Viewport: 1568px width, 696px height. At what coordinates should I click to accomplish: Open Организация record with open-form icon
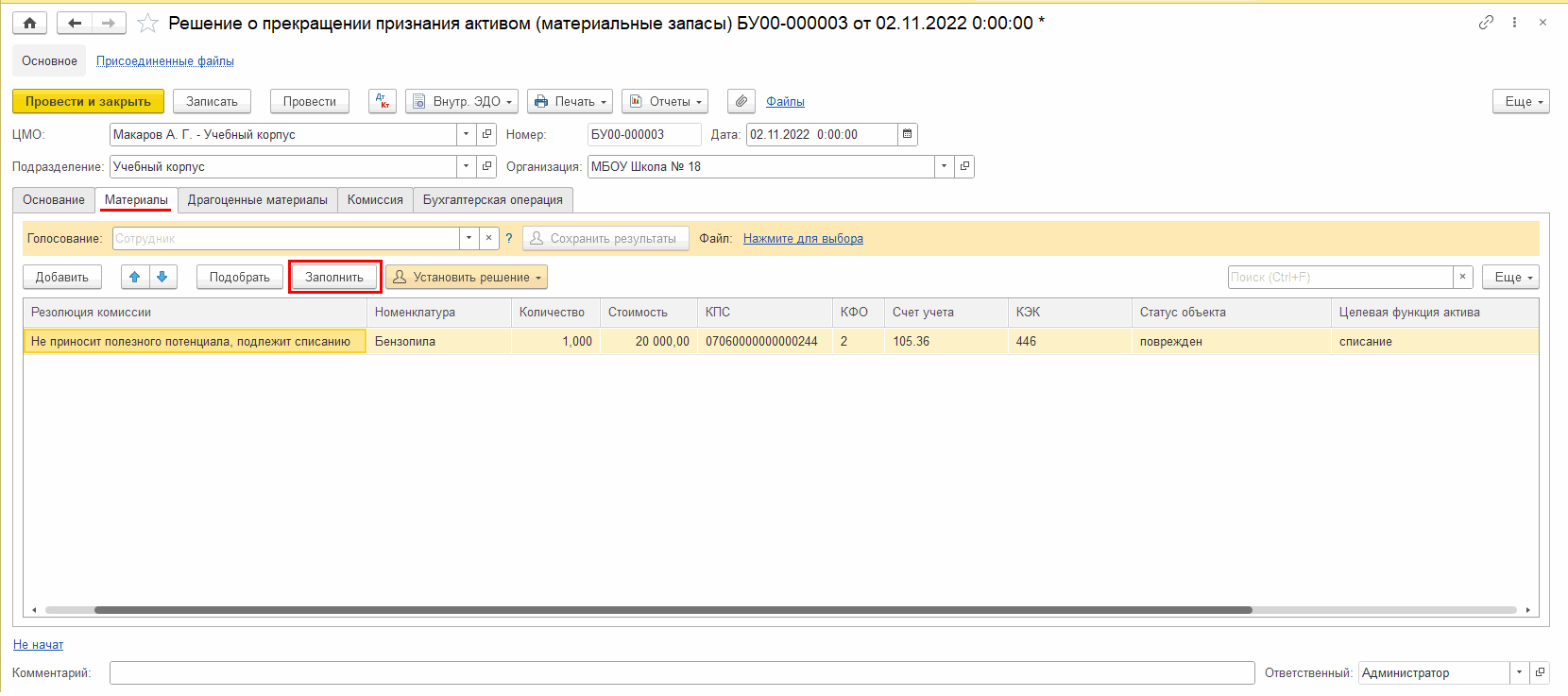[x=964, y=166]
